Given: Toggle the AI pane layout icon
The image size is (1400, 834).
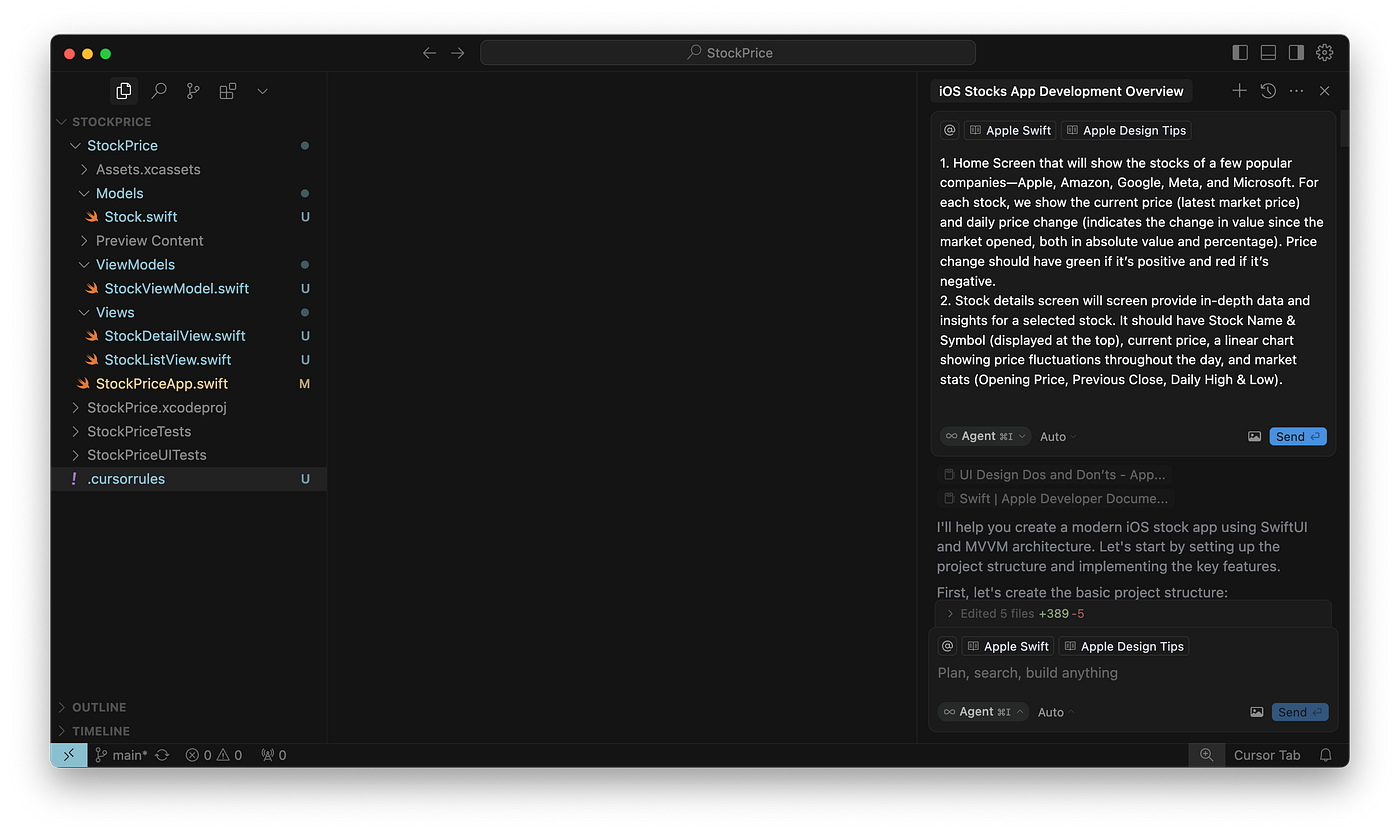Looking at the screenshot, I should pos(1296,53).
